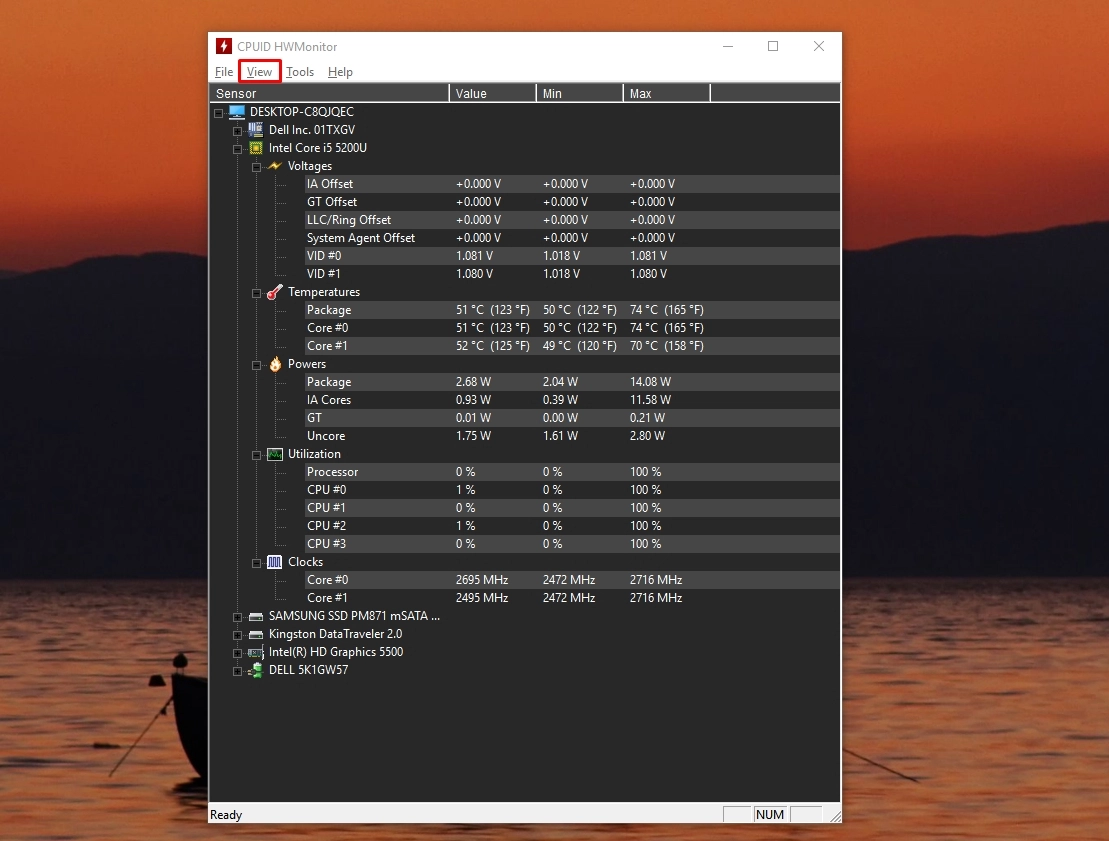This screenshot has width=1109, height=841.
Task: Click the Powers flame icon
Action: (275, 364)
